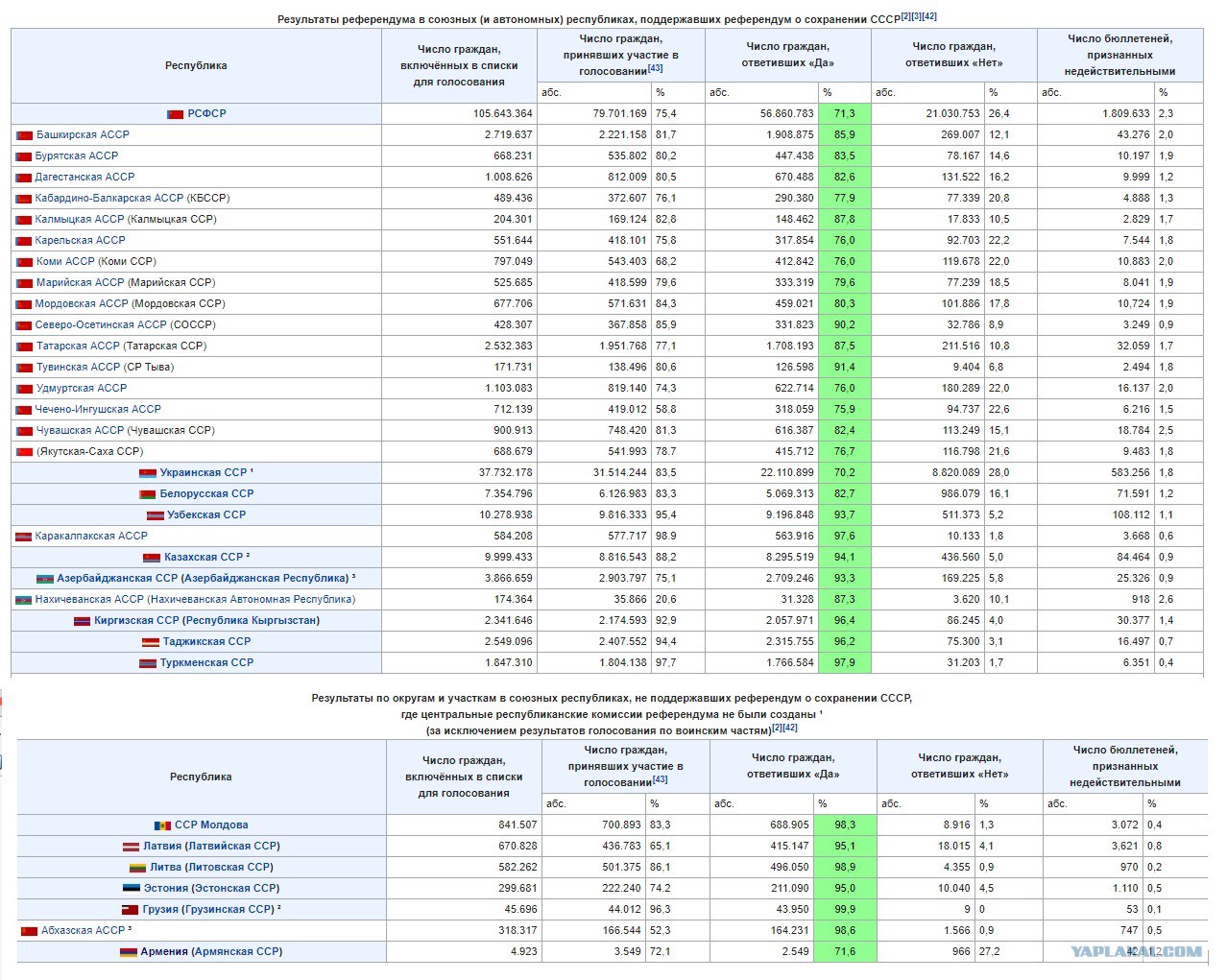Viewport: 1227px width, 980px height.
Task: Open the Кабардино-Балкарская АССР link
Action: 109,198
